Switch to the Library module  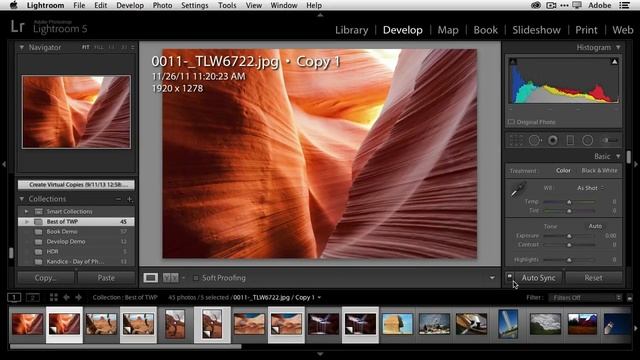coord(351,30)
